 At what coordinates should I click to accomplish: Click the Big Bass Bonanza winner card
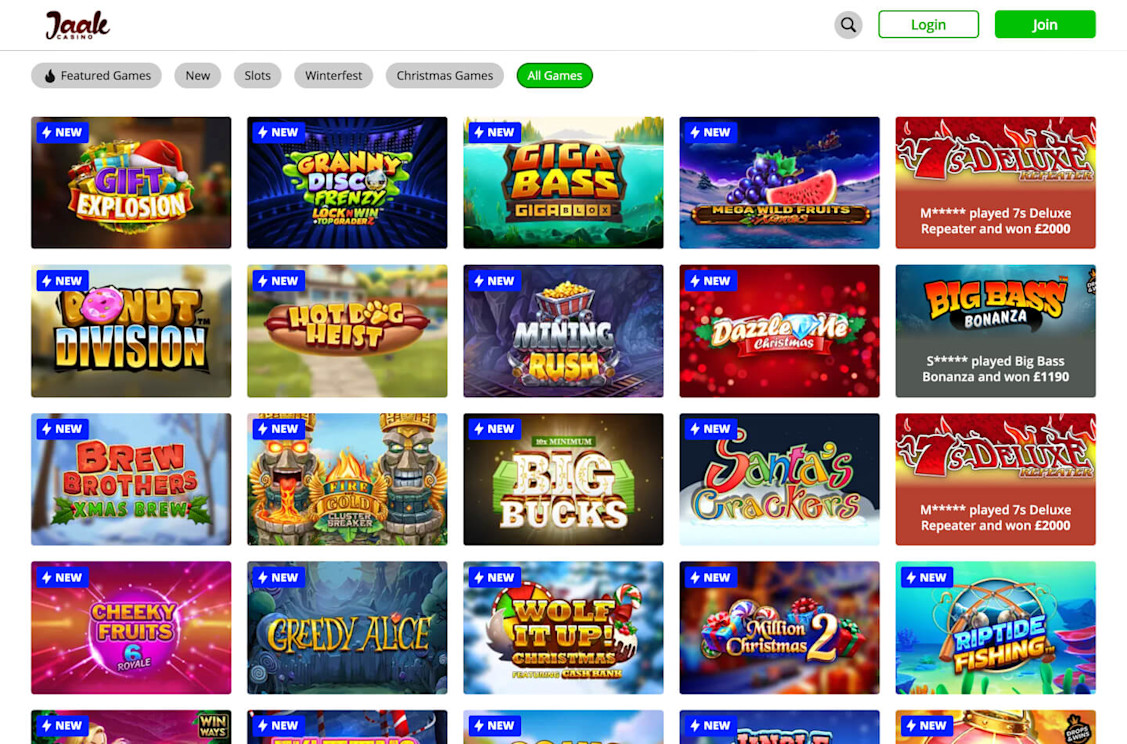995,331
